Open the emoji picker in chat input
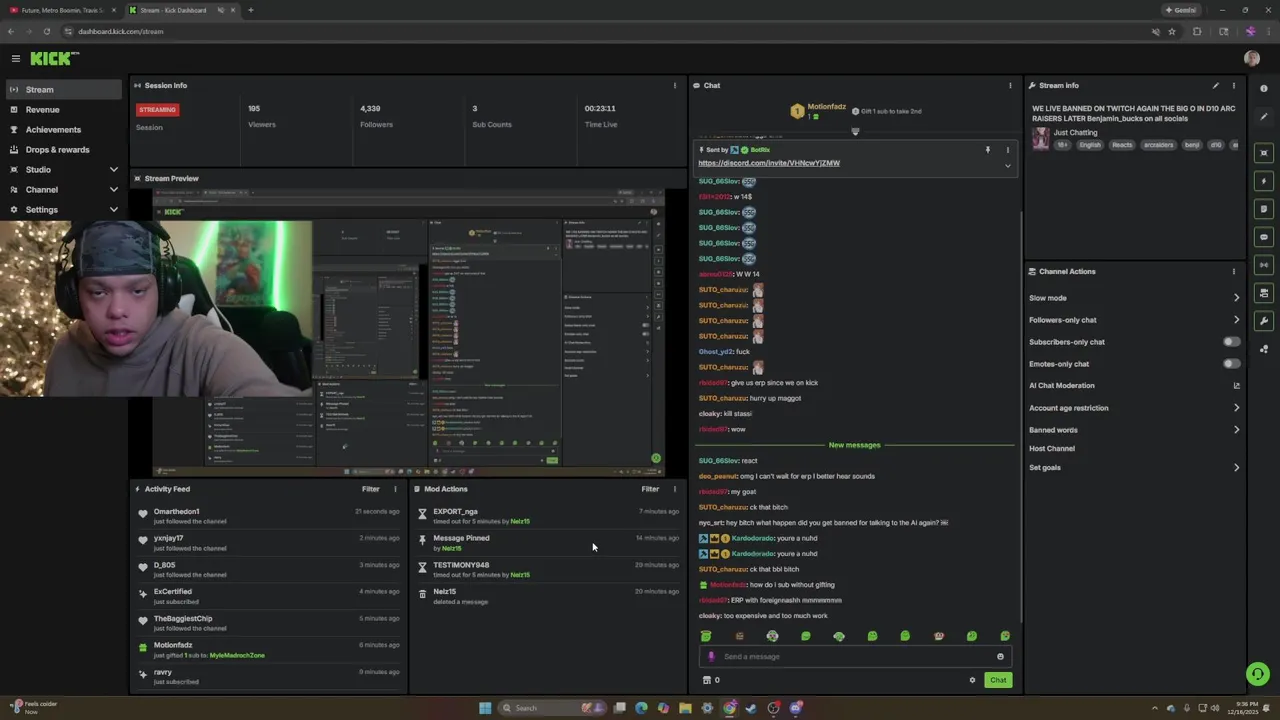The image size is (1280, 720). (x=1000, y=657)
